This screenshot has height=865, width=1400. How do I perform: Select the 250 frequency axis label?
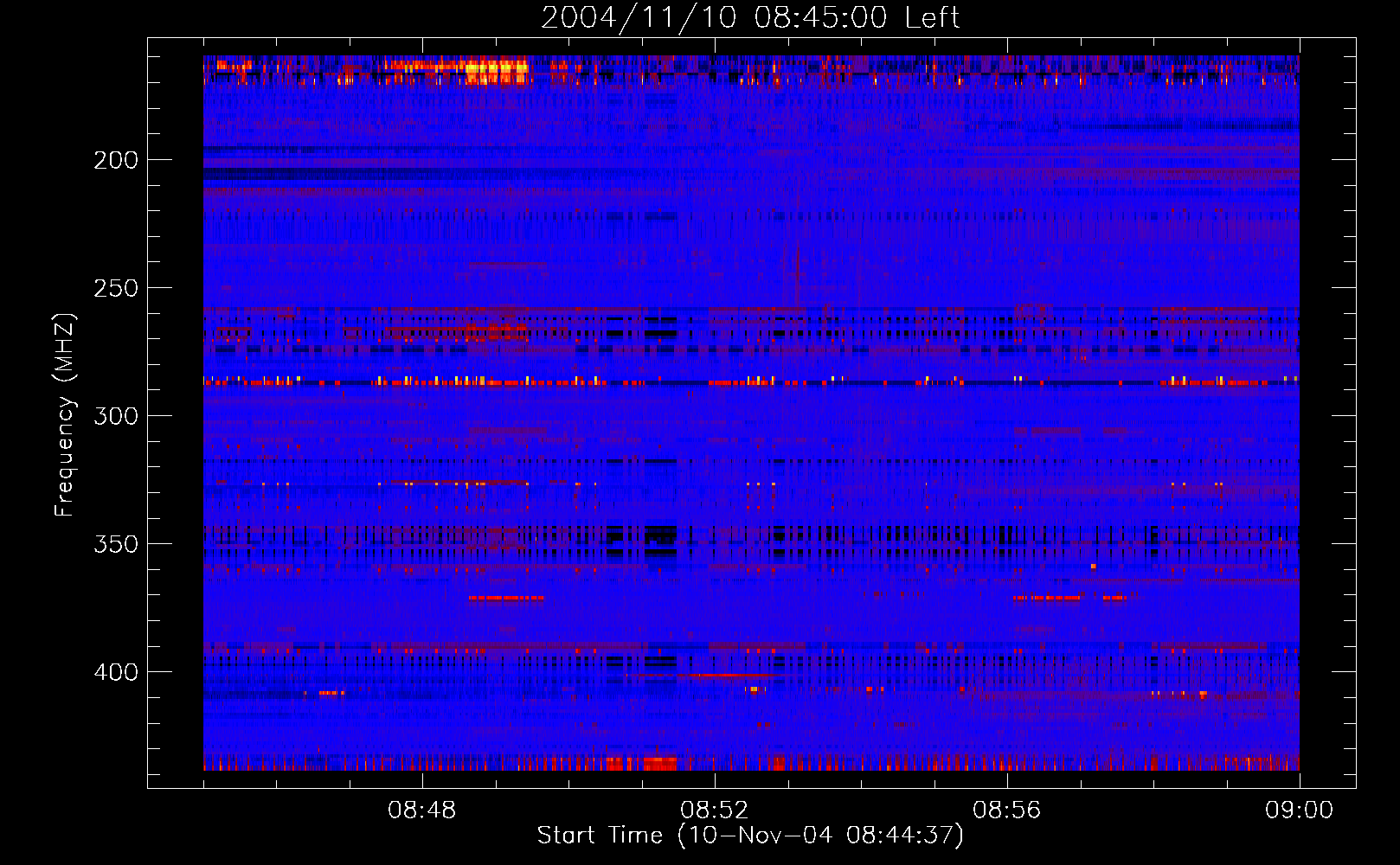116,288
